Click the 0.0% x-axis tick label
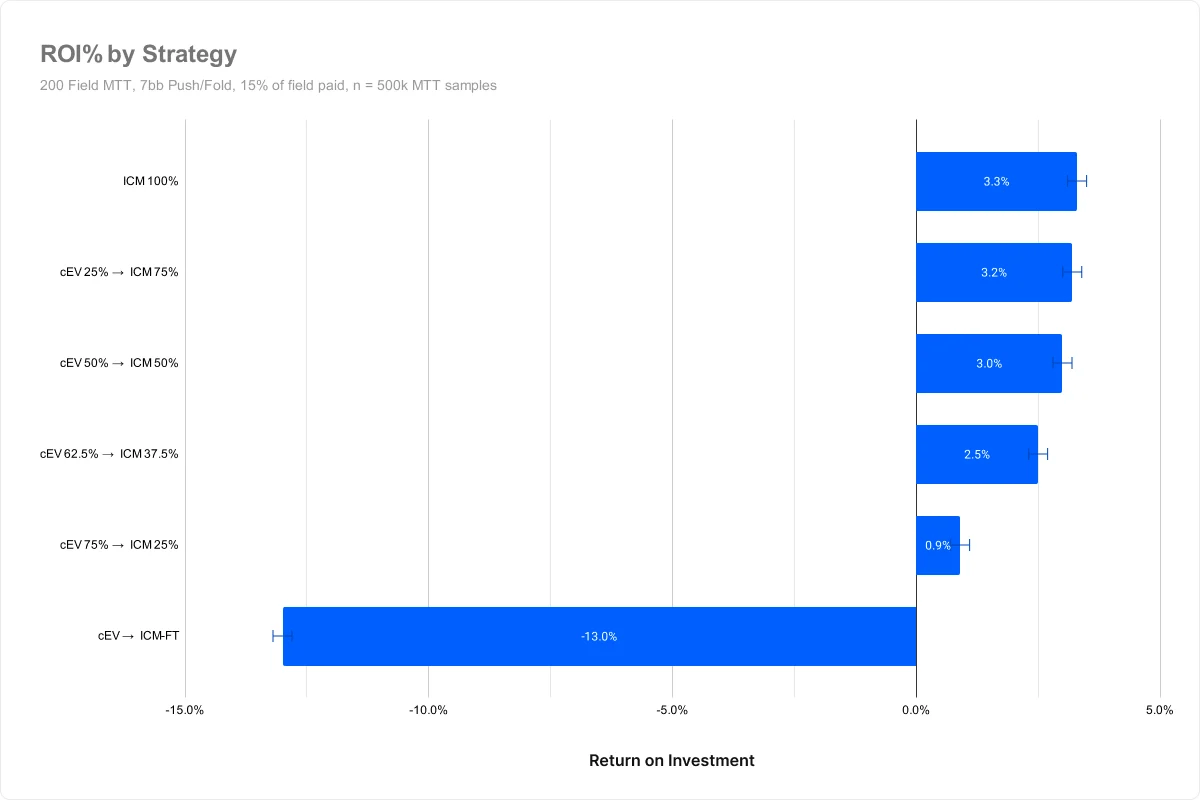1200x800 pixels. tap(916, 710)
